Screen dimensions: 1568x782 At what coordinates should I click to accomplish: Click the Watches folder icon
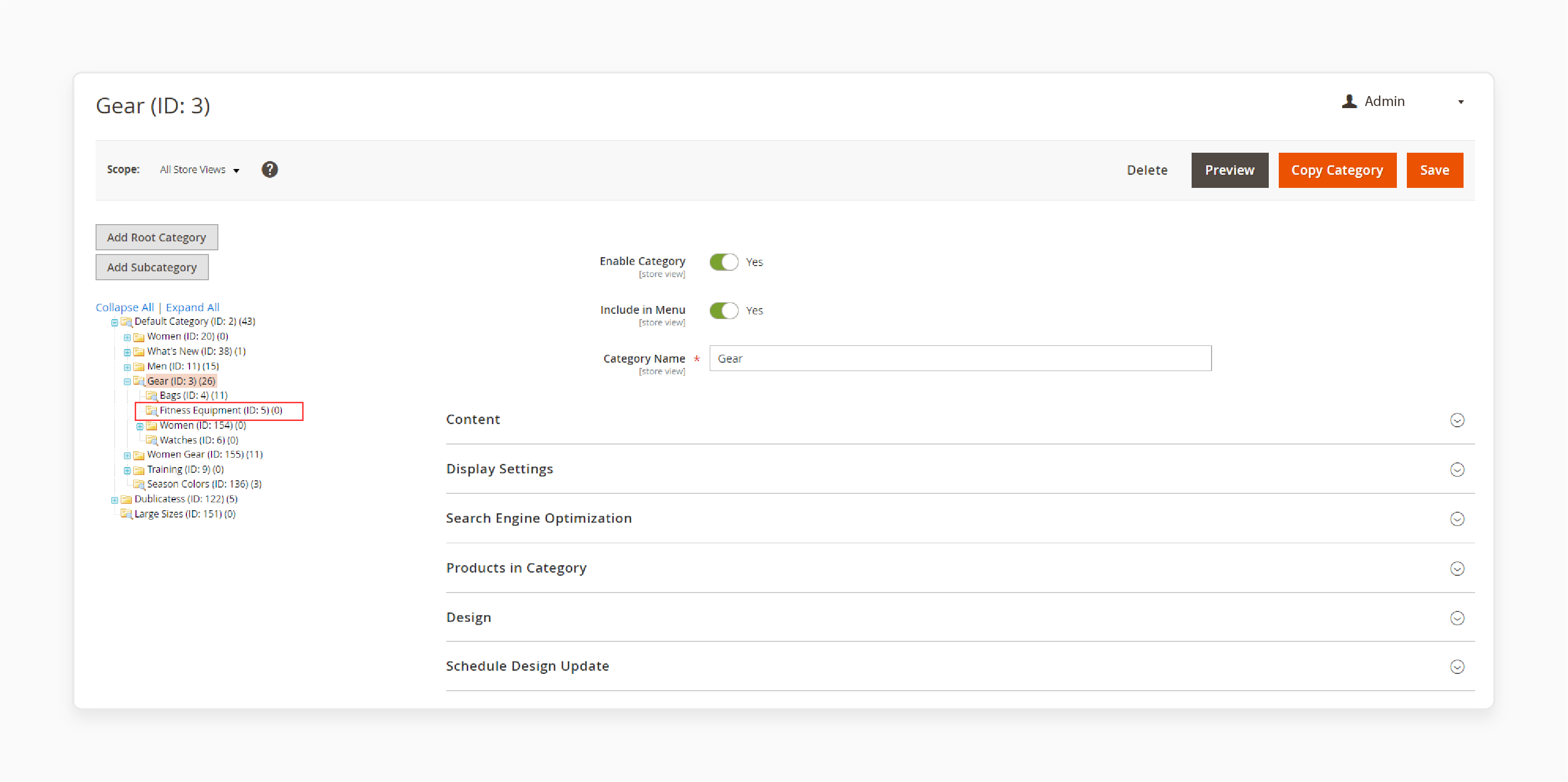click(x=152, y=441)
